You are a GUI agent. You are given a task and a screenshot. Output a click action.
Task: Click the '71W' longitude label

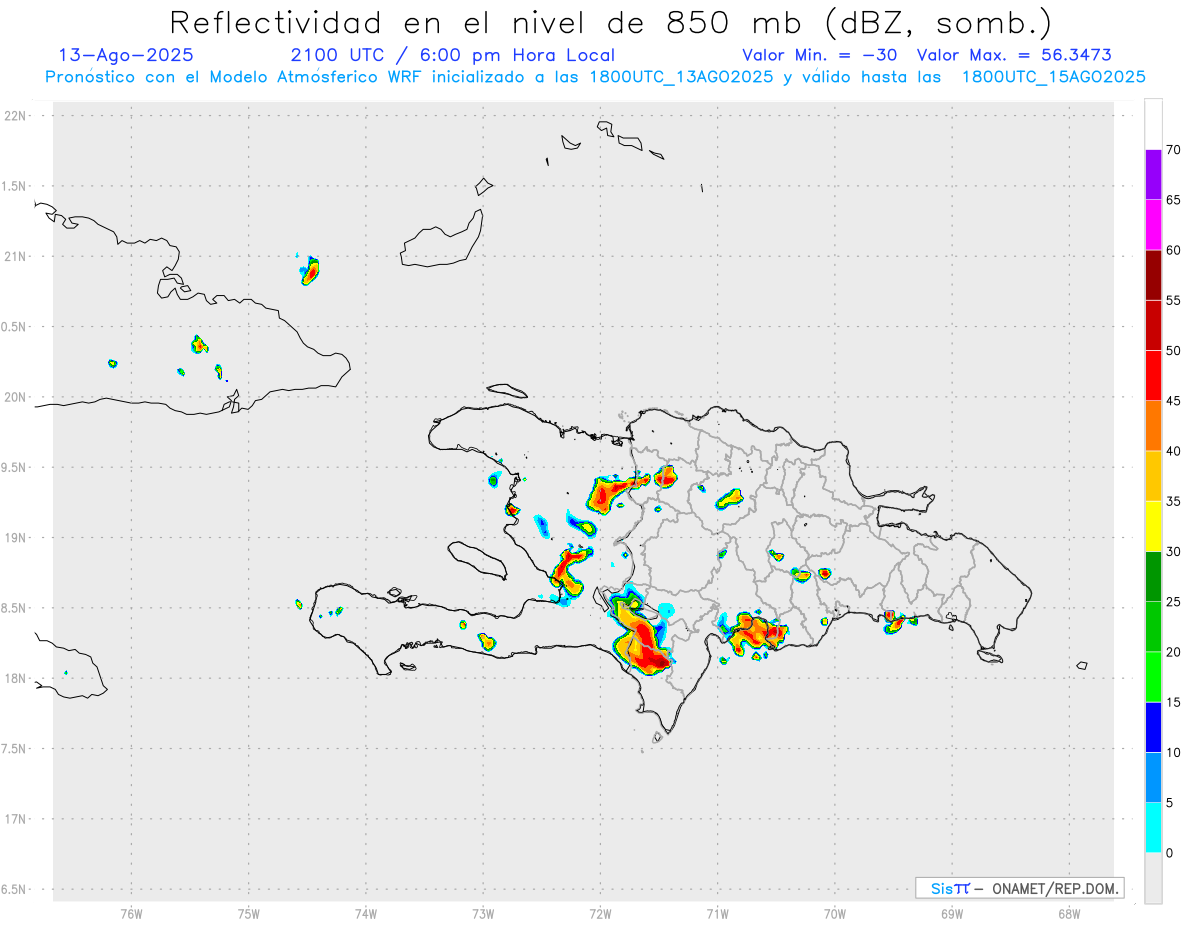pyautogui.click(x=717, y=914)
